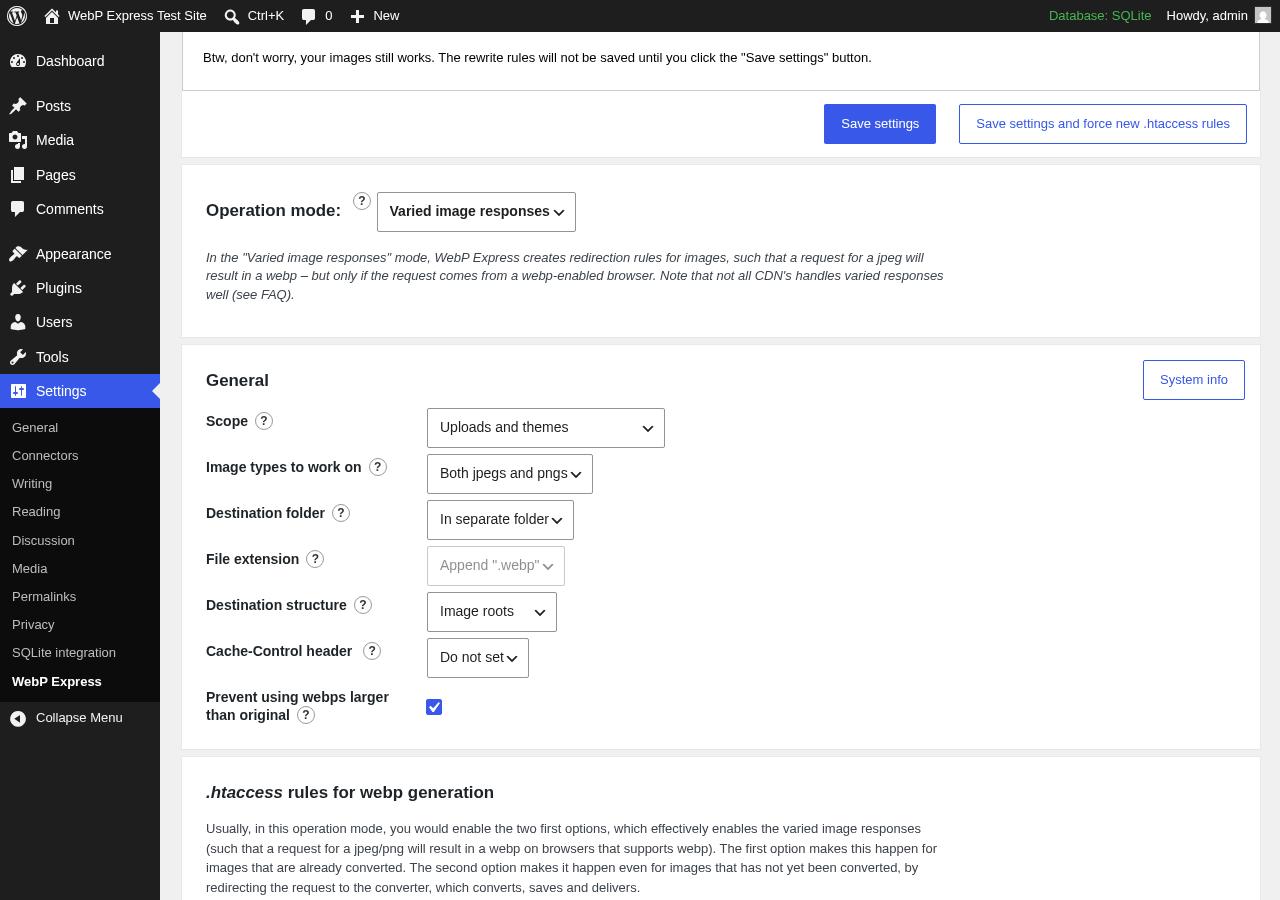1280x900 pixels.
Task: Click the Media library icon in sidebar
Action: tap(18, 140)
